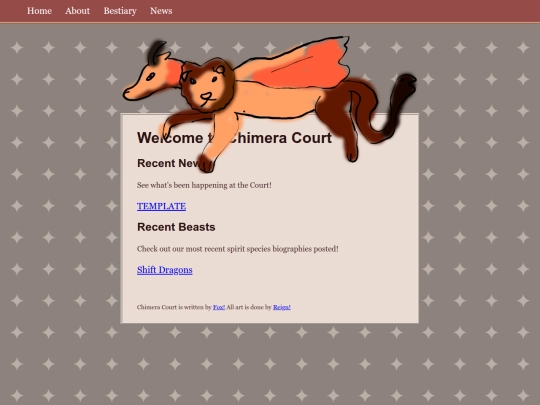Viewport: 540px width, 405px height.
Task: Go to the About page
Action: pyautogui.click(x=77, y=11)
